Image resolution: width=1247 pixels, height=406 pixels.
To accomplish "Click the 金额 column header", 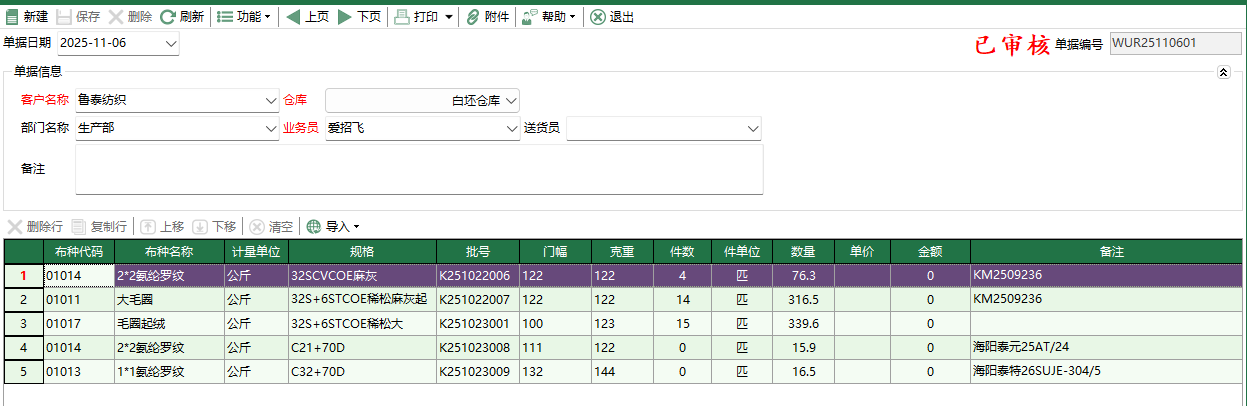I will [930, 251].
